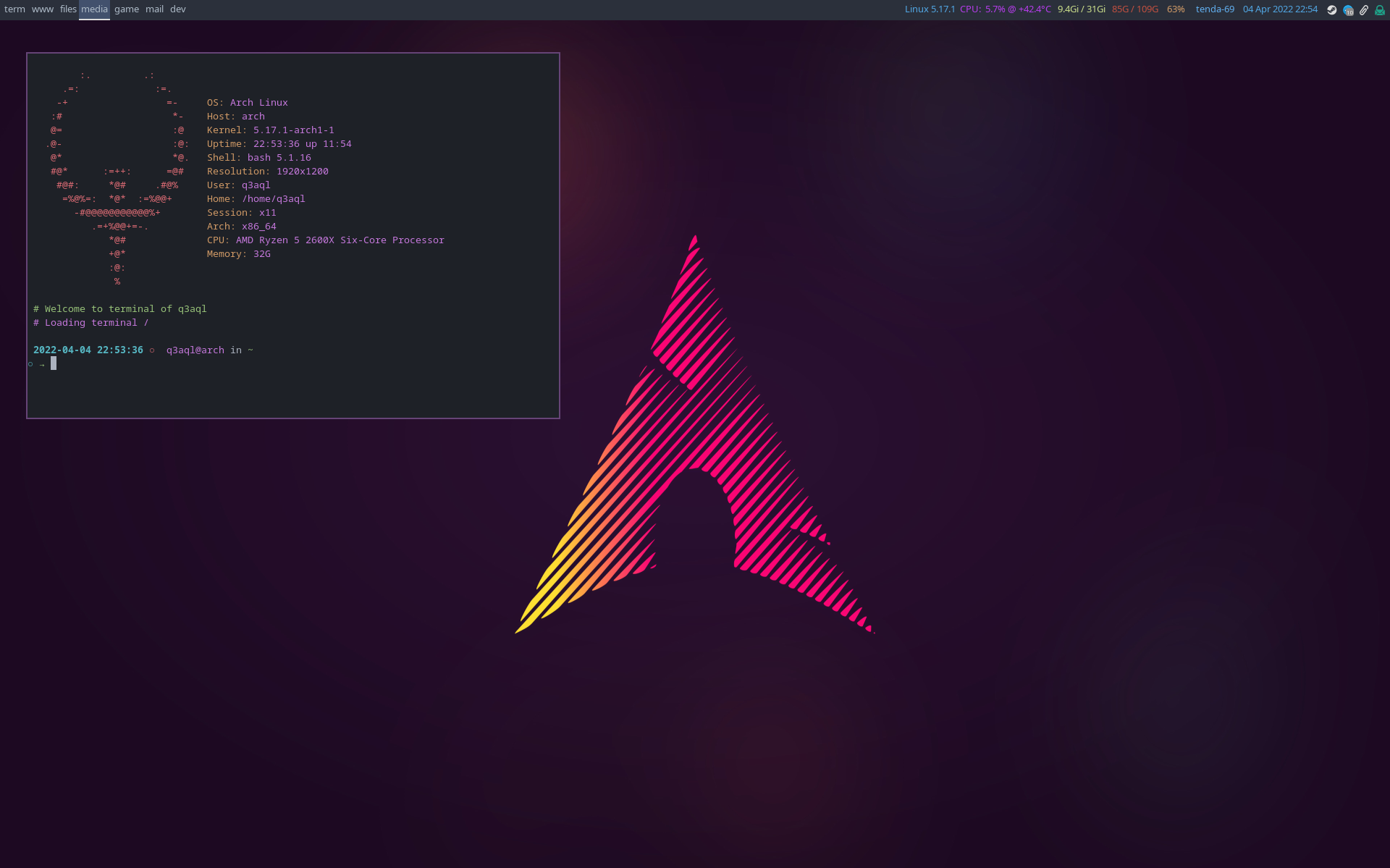This screenshot has width=1390, height=868.
Task: Click the Welcome to terminal of q3aql line
Action: [x=120, y=309]
